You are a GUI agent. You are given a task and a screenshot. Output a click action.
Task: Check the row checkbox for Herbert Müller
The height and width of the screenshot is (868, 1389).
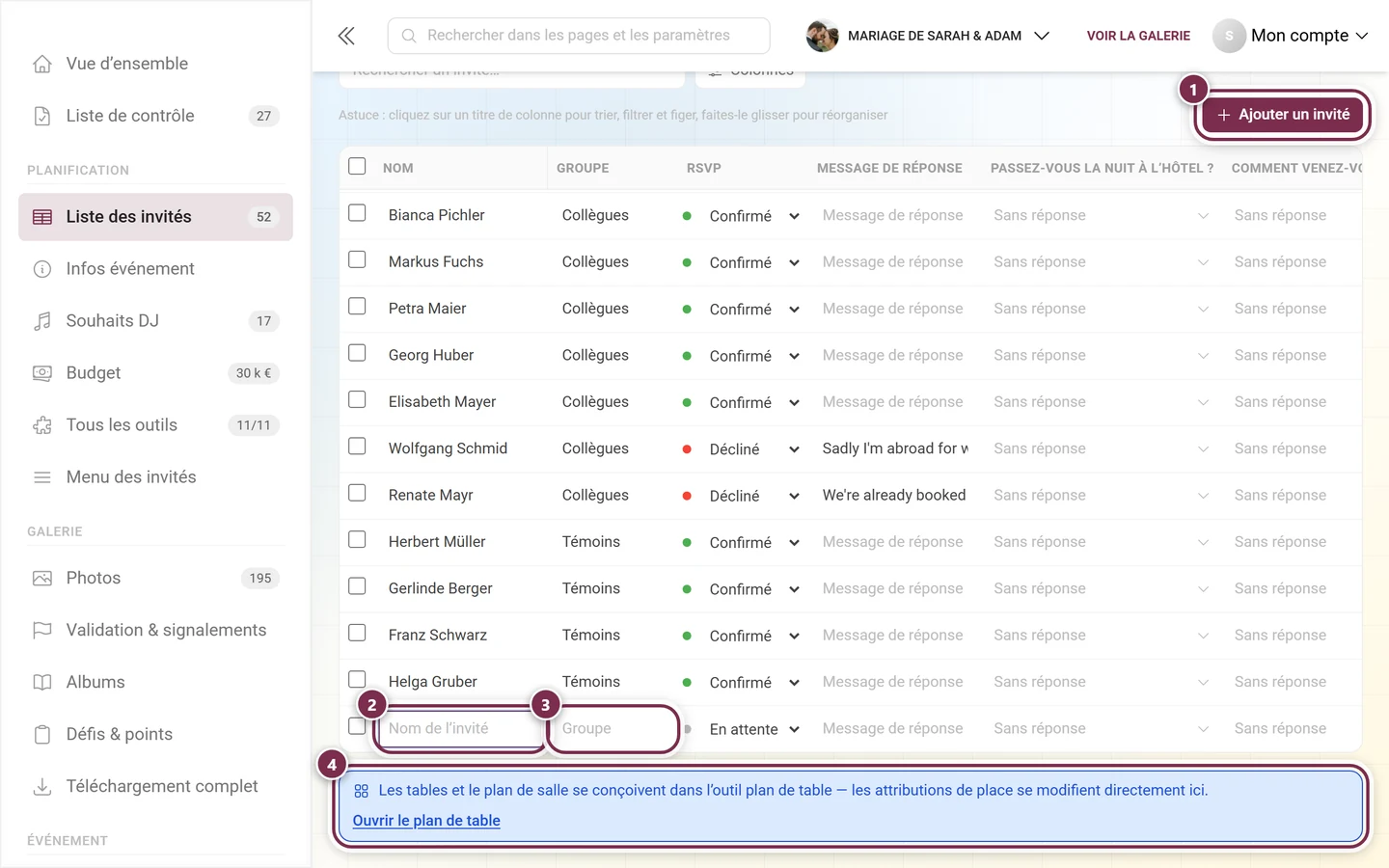357,540
